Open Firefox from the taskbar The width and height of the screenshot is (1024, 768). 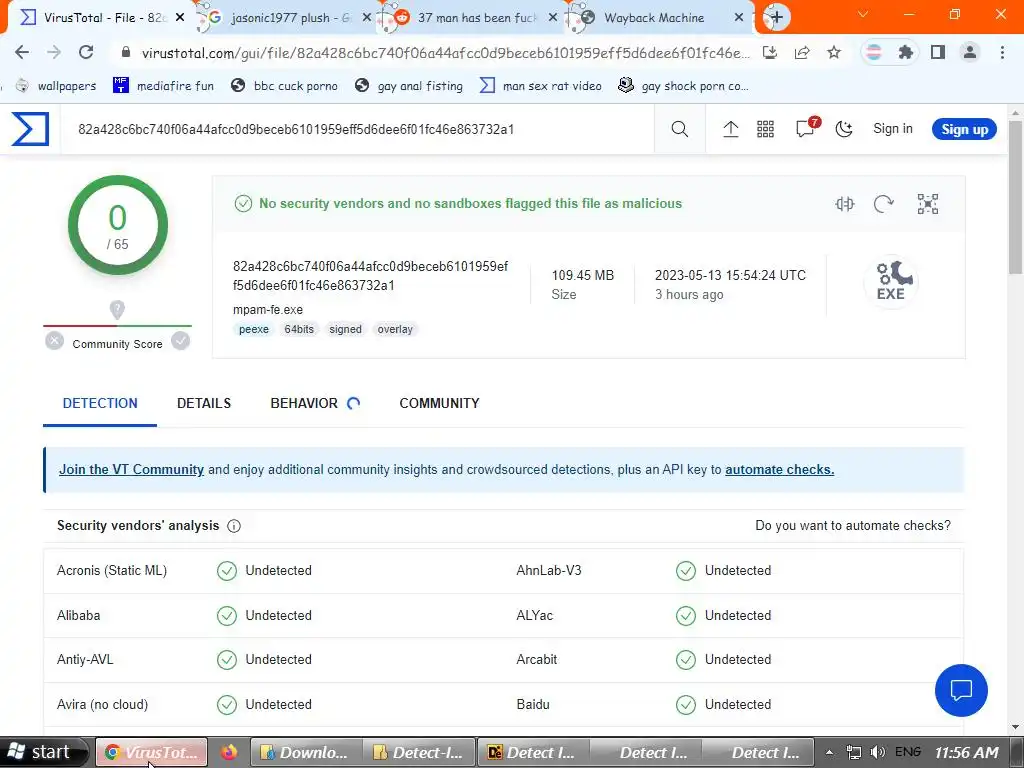(229, 752)
